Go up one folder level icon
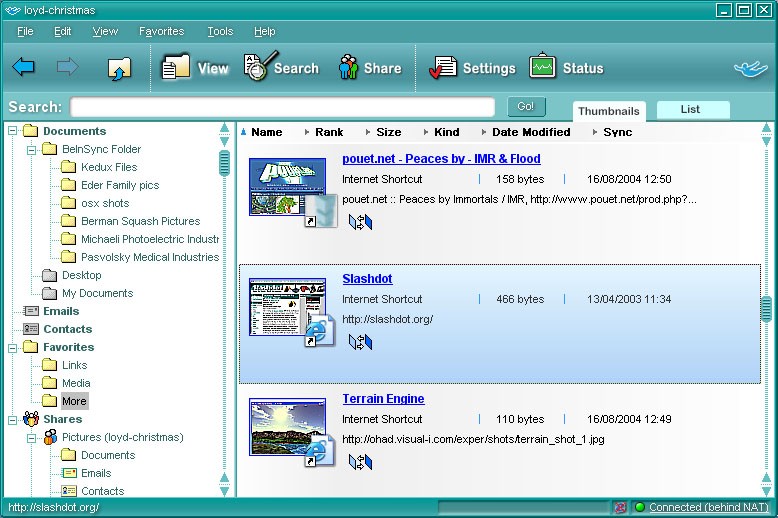Viewport: 778px width, 518px height. coord(119,68)
